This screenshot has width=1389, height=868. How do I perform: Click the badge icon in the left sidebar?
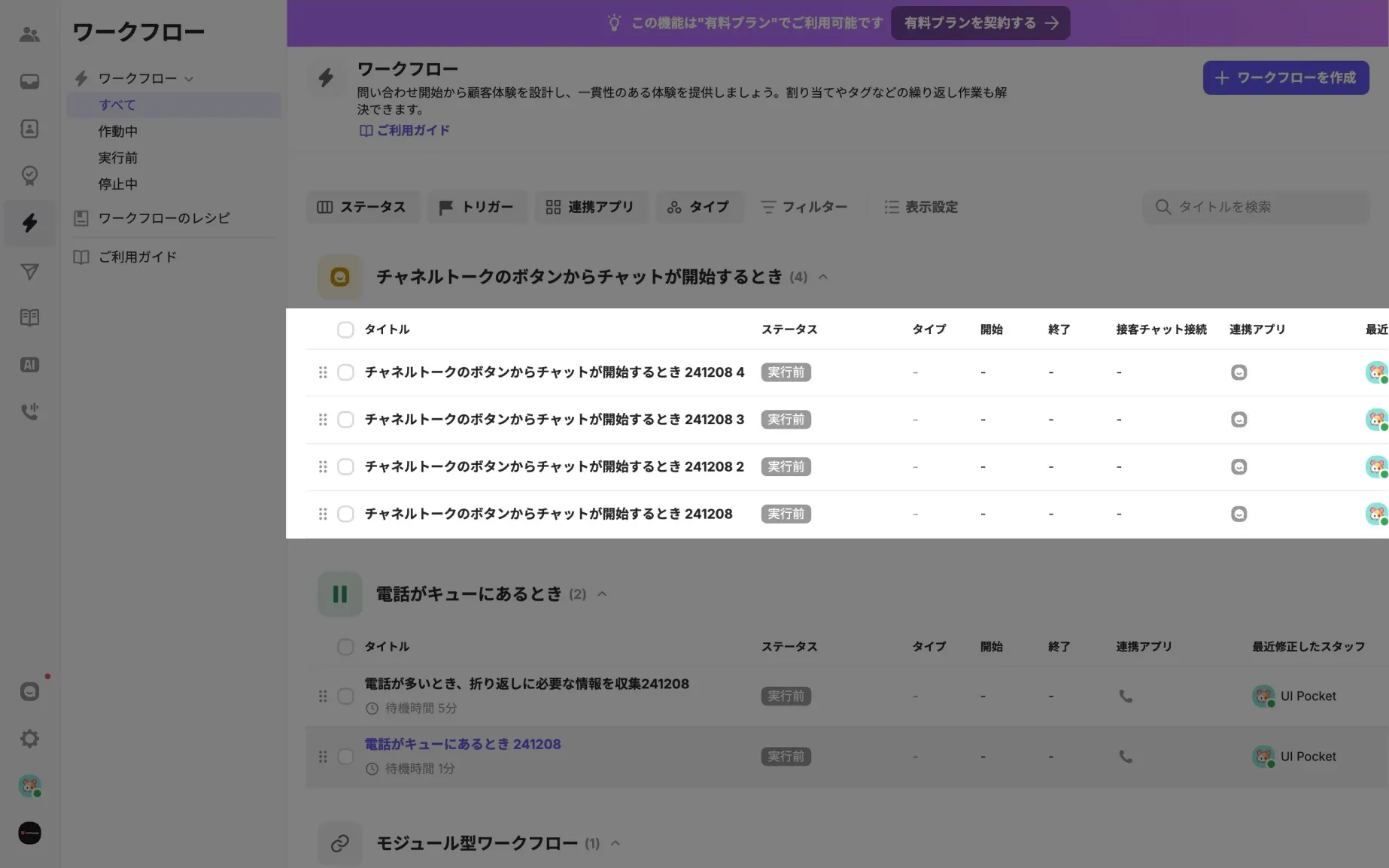pyautogui.click(x=30, y=176)
